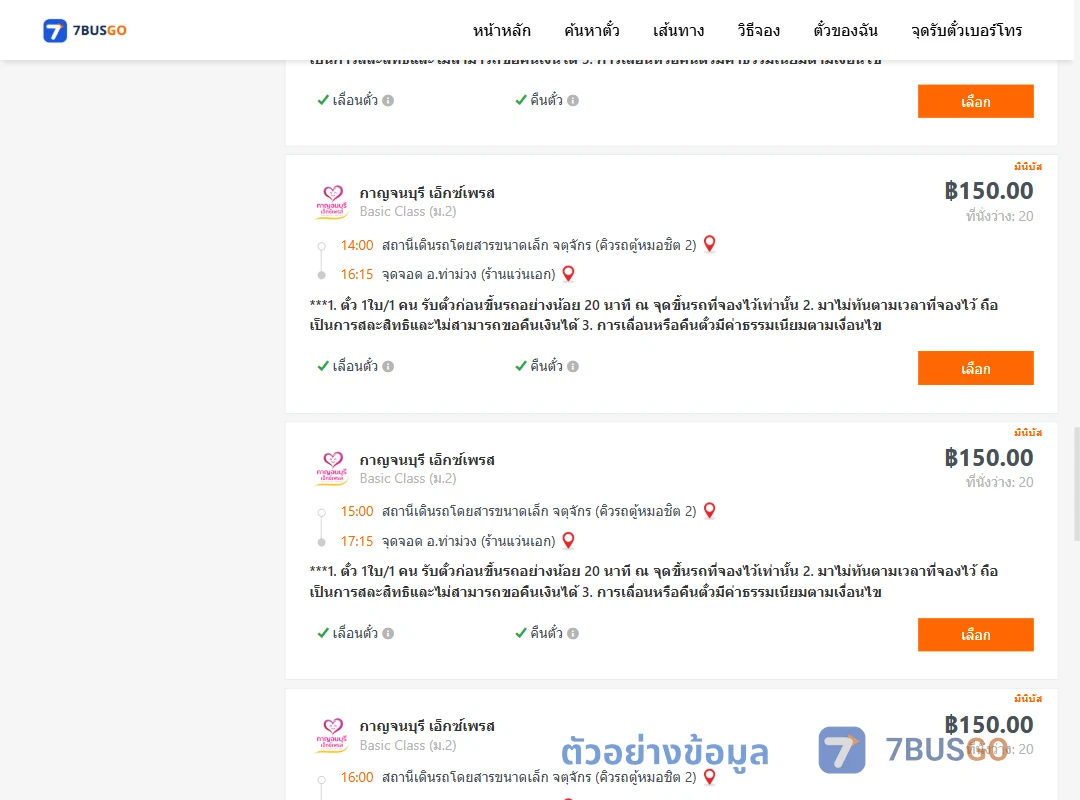Open the ตั๋วของฉัน menu item
The width and height of the screenshot is (1080, 800).
(x=845, y=31)
